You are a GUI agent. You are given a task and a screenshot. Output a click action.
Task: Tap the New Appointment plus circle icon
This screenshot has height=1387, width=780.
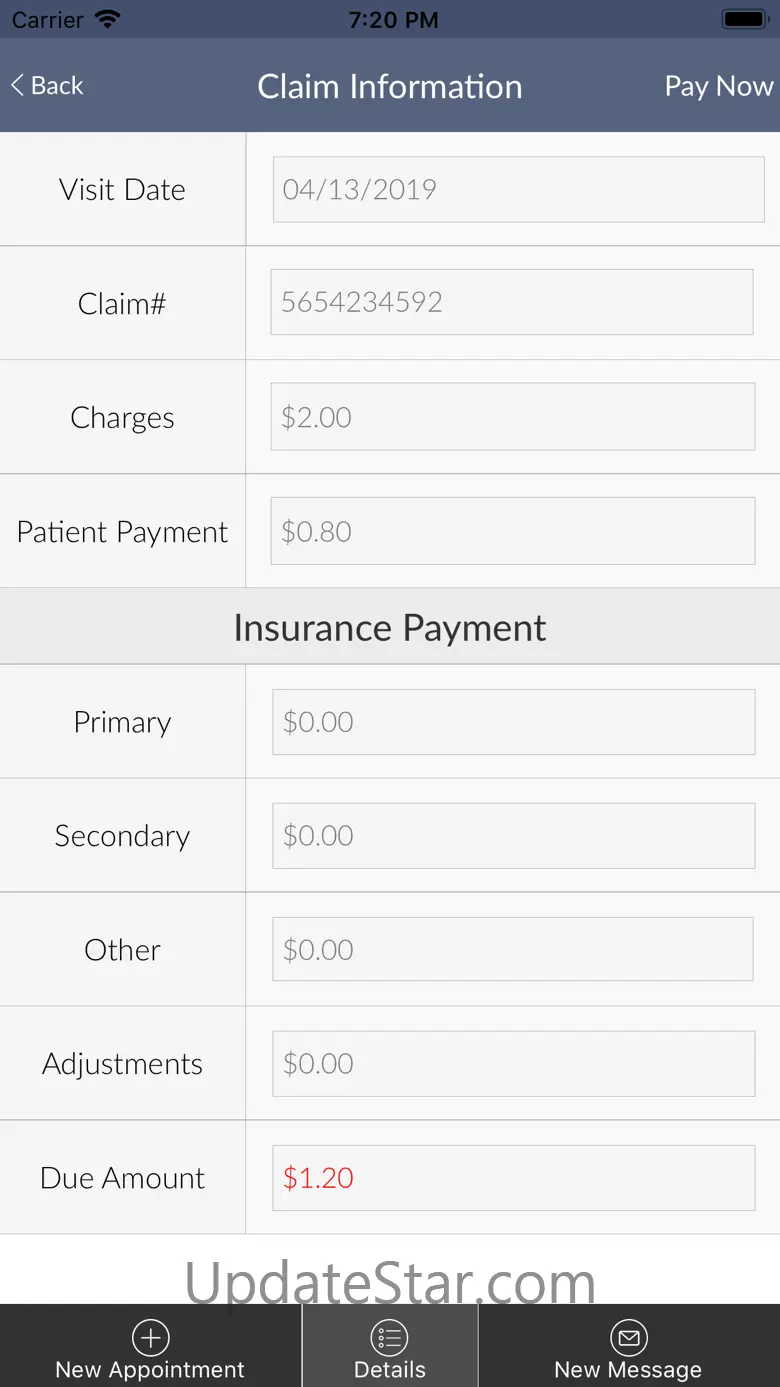150,1337
